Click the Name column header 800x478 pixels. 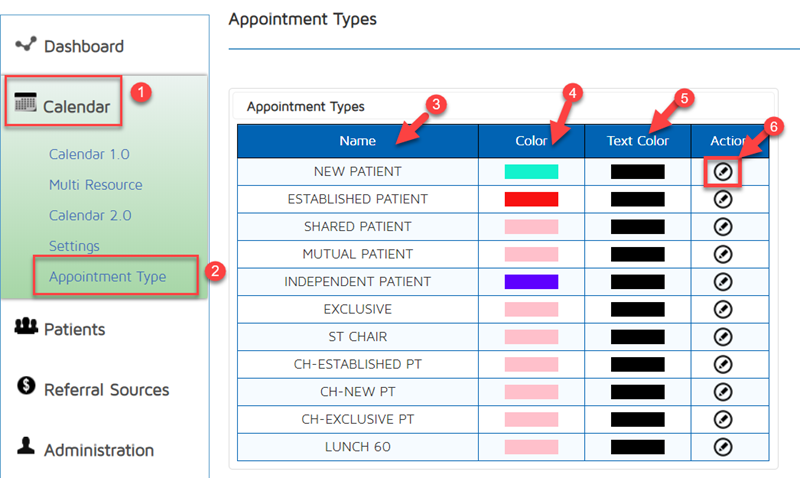coord(357,141)
